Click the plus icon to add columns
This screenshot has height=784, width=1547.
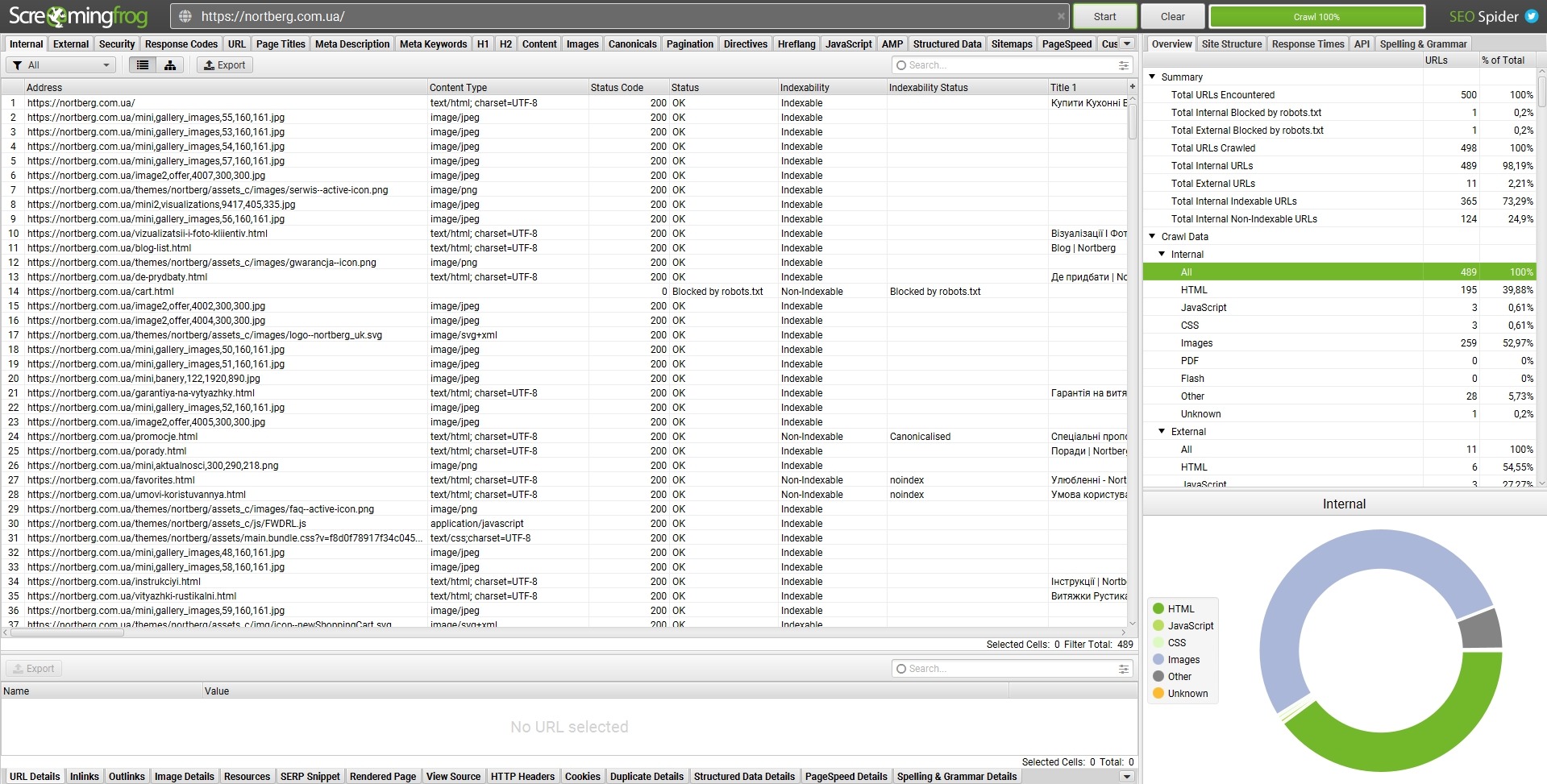[x=1132, y=86]
